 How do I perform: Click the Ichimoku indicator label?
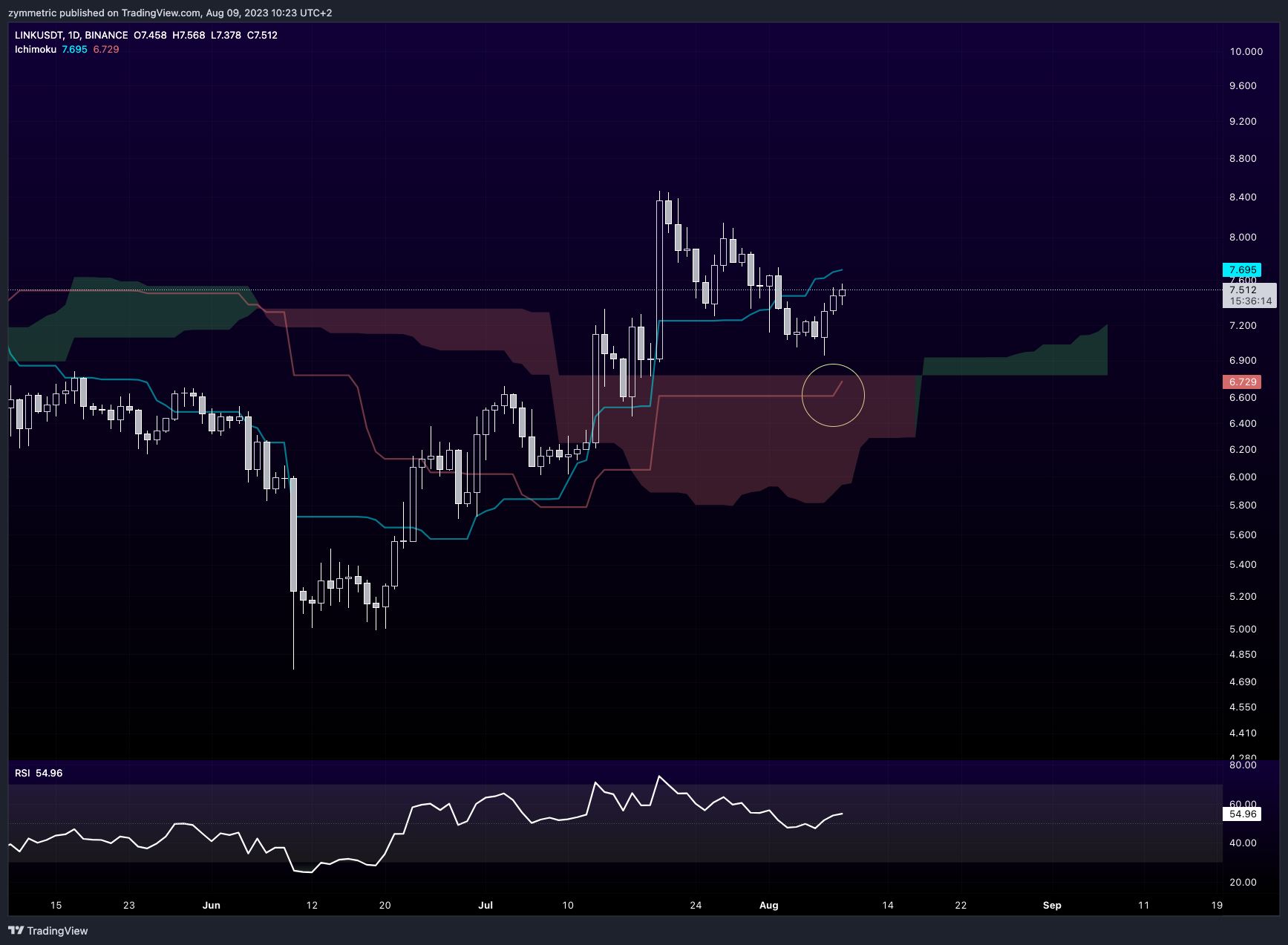tap(36, 49)
